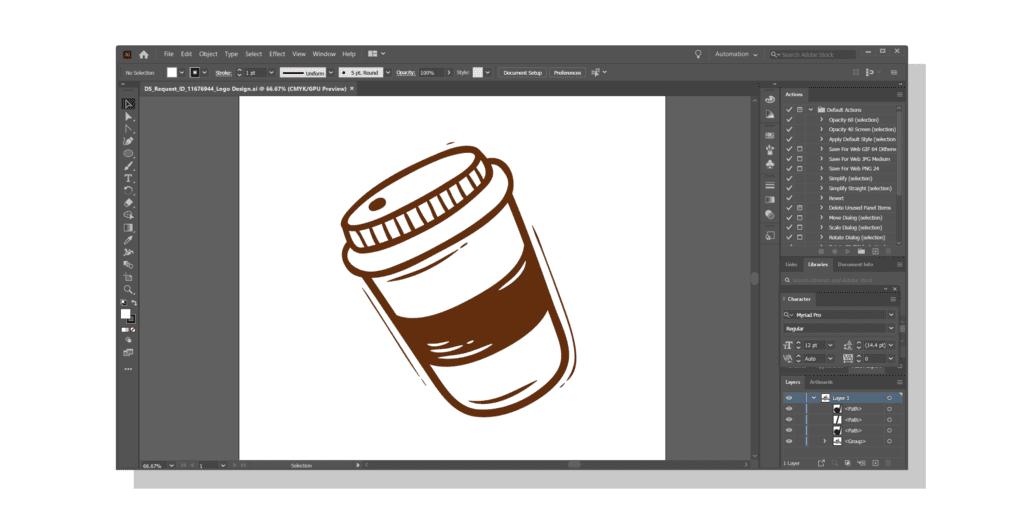Open the File menu
This screenshot has height=515, width=1024.
(168, 54)
